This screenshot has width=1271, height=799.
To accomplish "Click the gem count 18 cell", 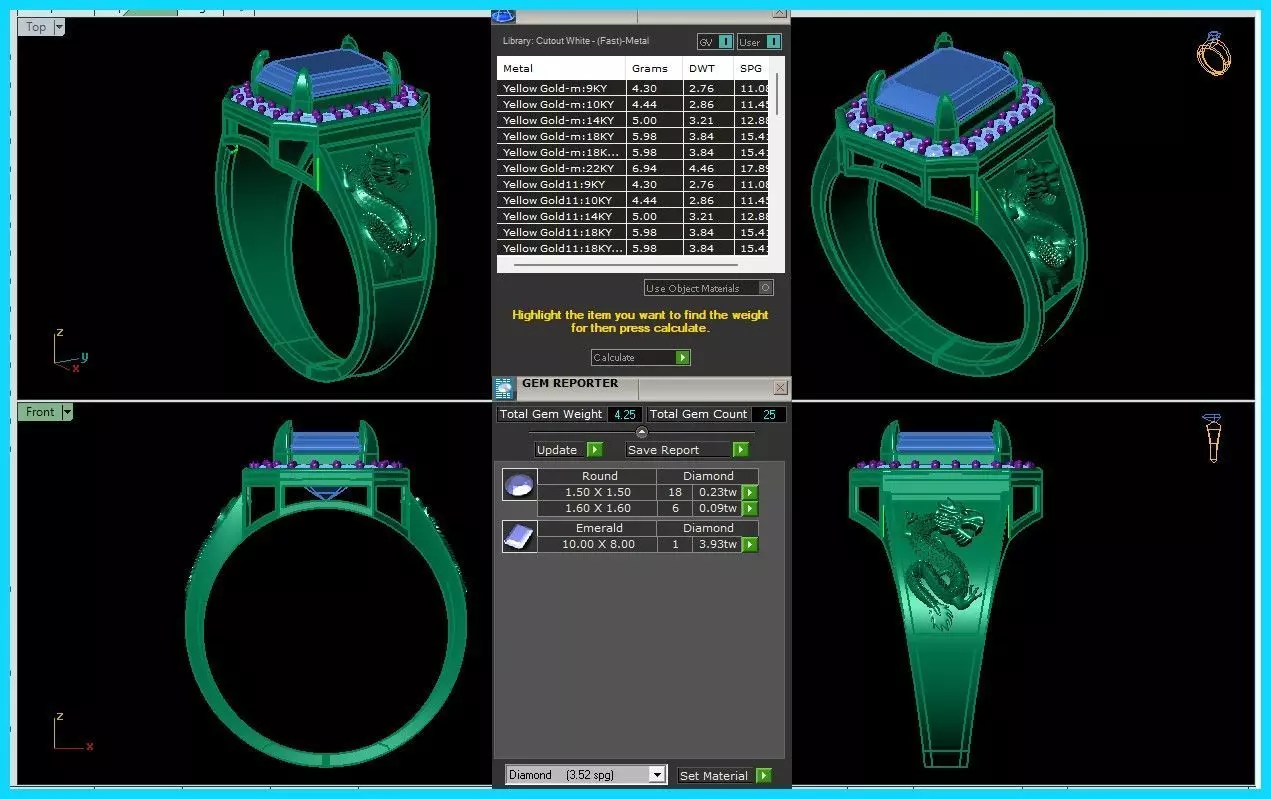I will pos(675,493).
